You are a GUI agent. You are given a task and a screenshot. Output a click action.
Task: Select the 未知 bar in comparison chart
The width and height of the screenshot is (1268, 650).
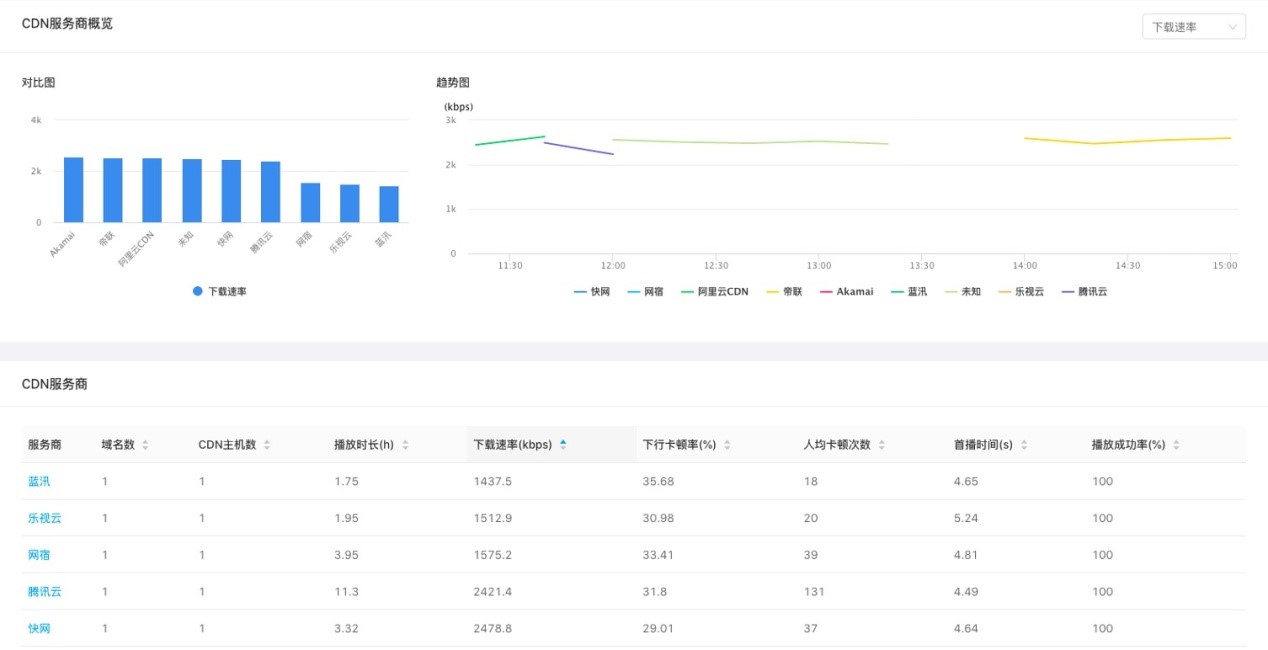[x=192, y=191]
